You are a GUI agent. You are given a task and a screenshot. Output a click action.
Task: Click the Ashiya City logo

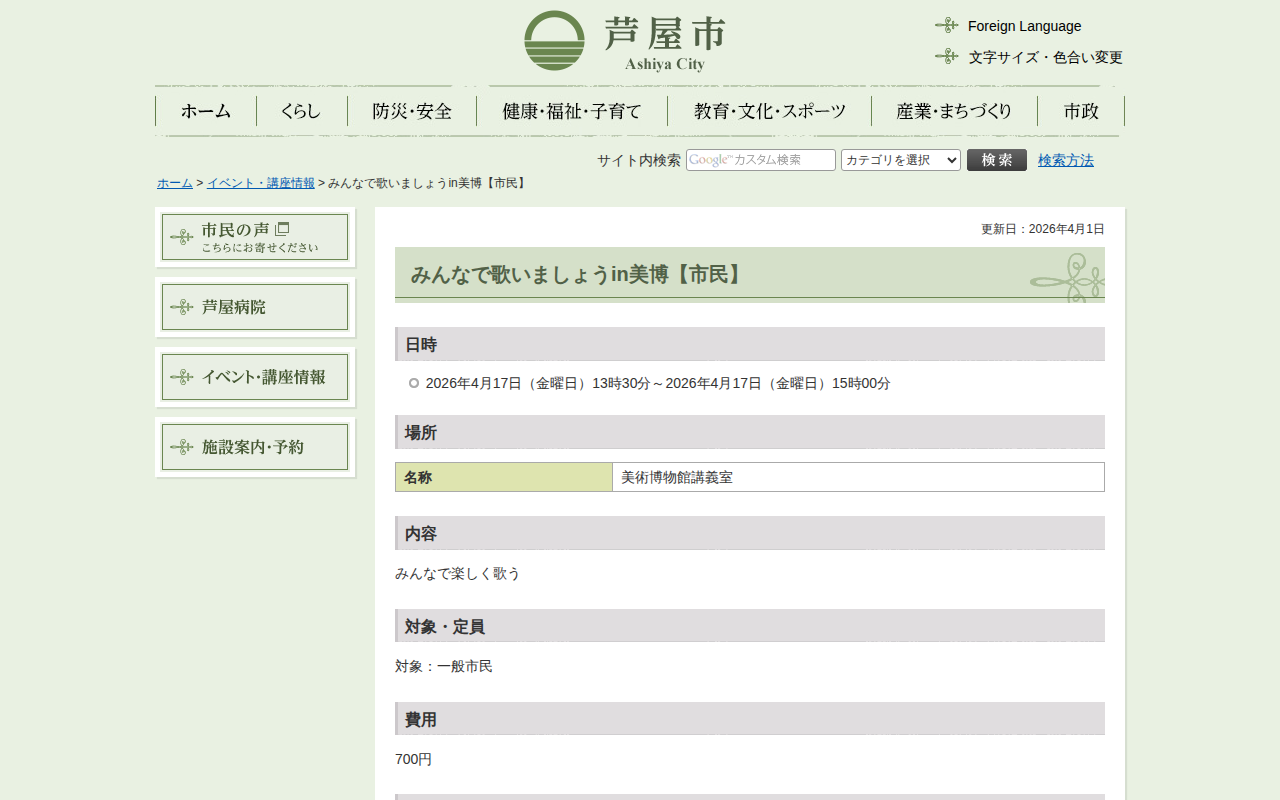(x=624, y=41)
